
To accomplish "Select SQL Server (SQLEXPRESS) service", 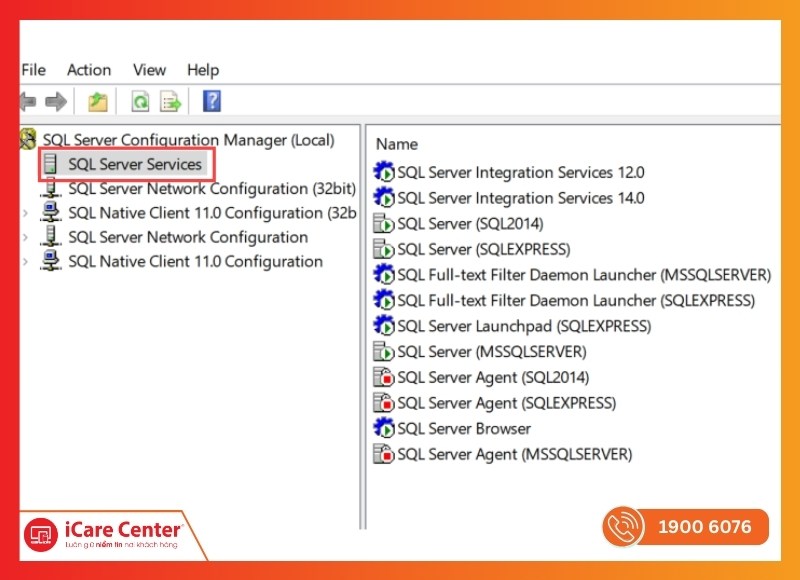I will pos(484,249).
